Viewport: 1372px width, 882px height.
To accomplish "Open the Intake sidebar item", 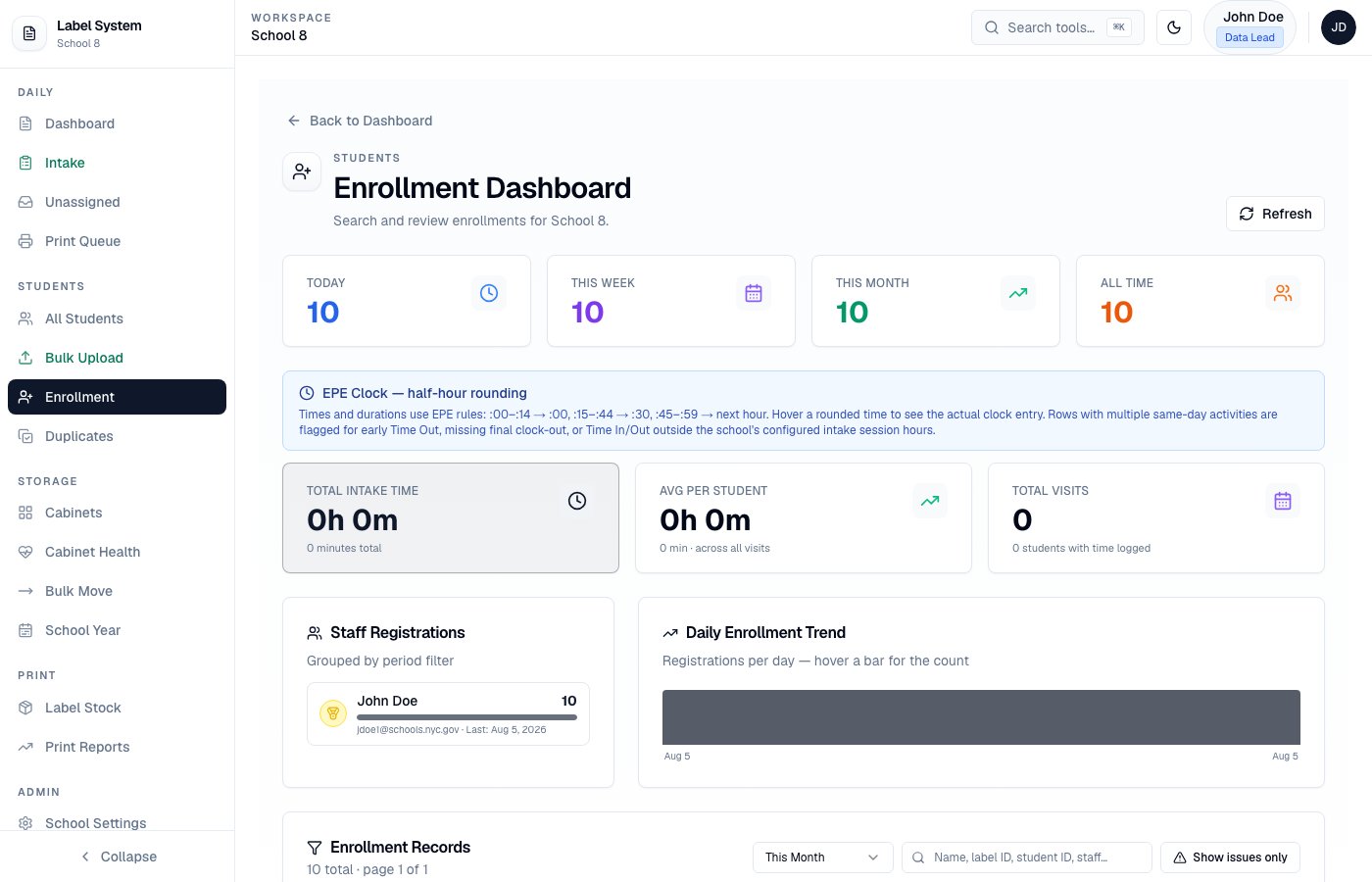I will click(x=117, y=163).
